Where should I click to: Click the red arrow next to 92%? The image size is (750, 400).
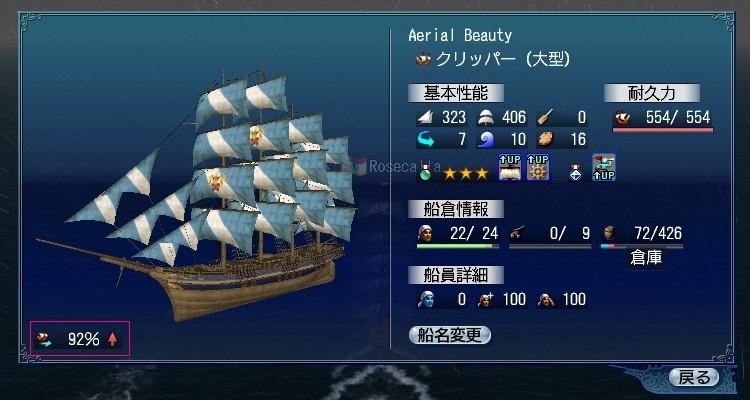coord(112,340)
